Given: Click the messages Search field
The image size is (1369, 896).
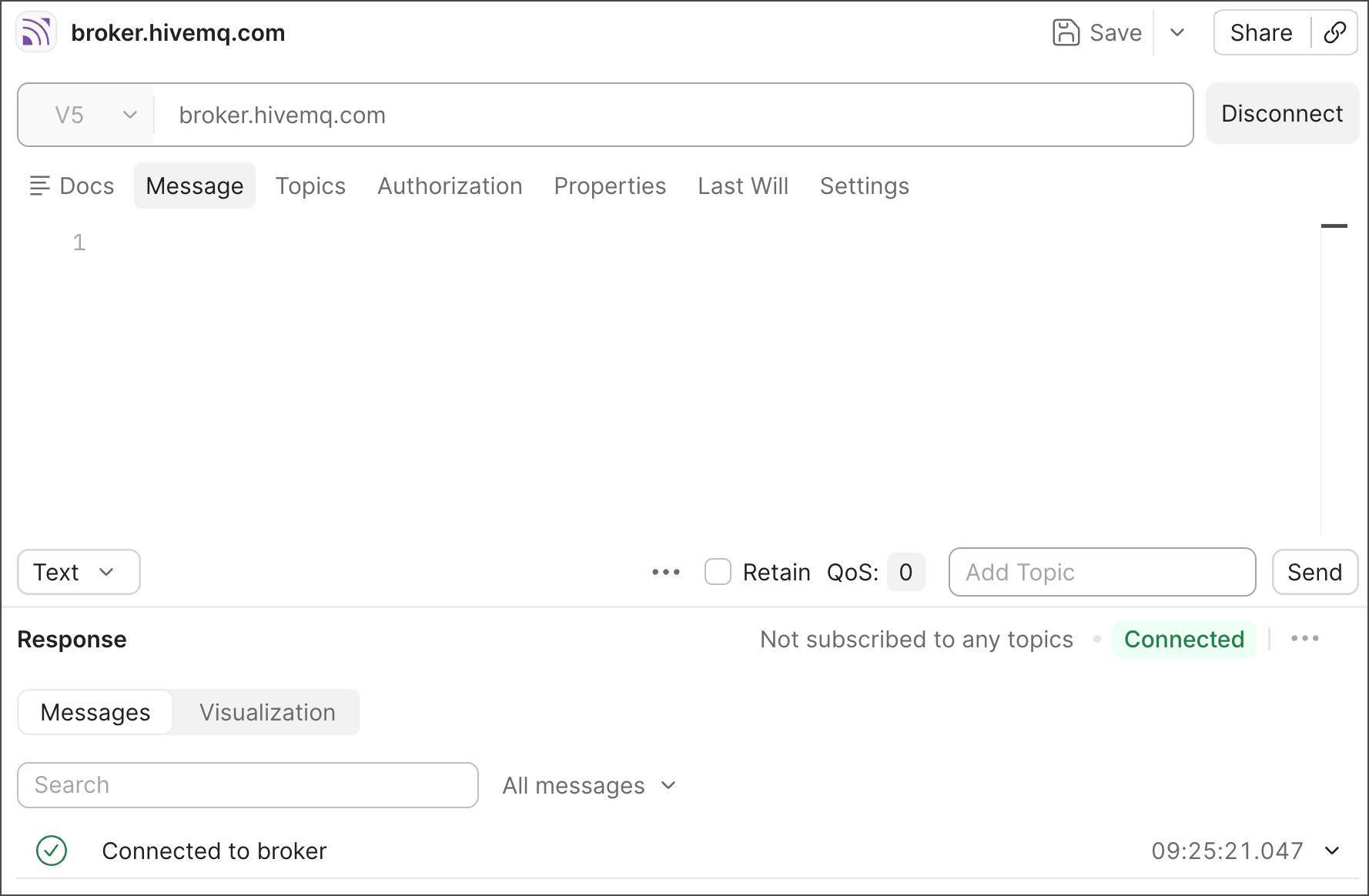Looking at the screenshot, I should 248,785.
